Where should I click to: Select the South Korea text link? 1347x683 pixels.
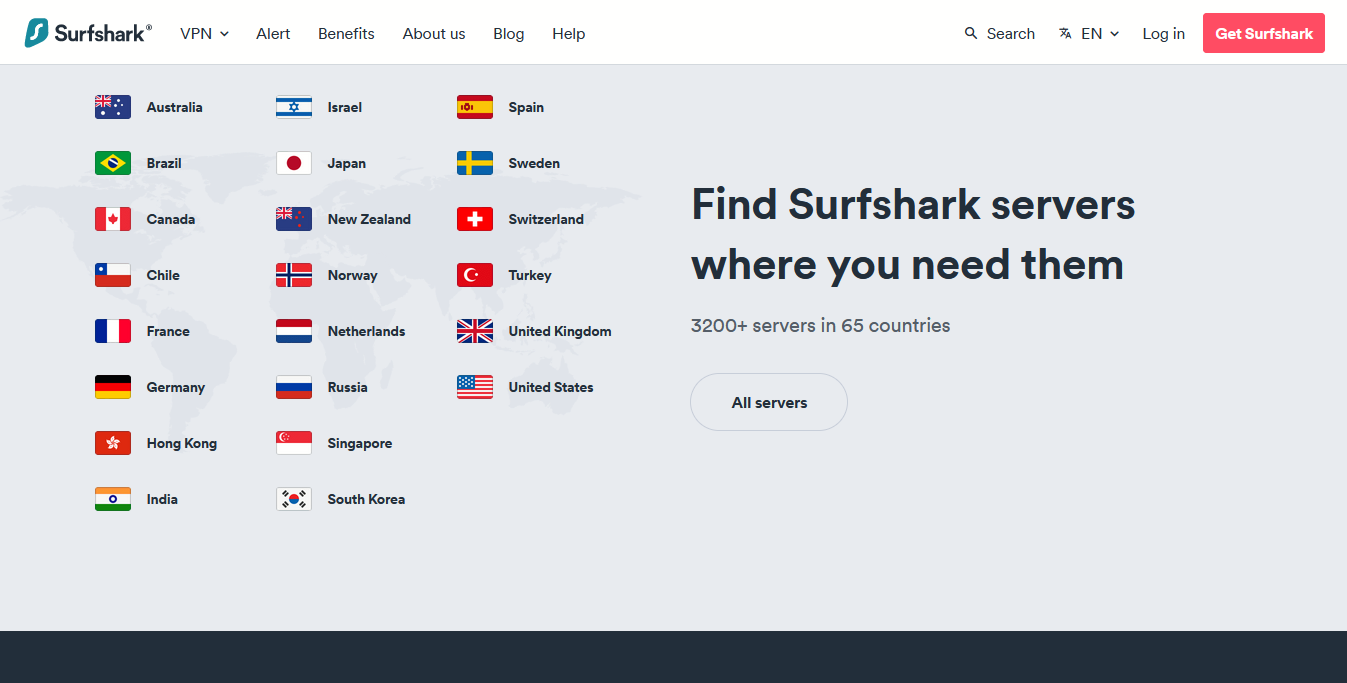click(x=366, y=499)
